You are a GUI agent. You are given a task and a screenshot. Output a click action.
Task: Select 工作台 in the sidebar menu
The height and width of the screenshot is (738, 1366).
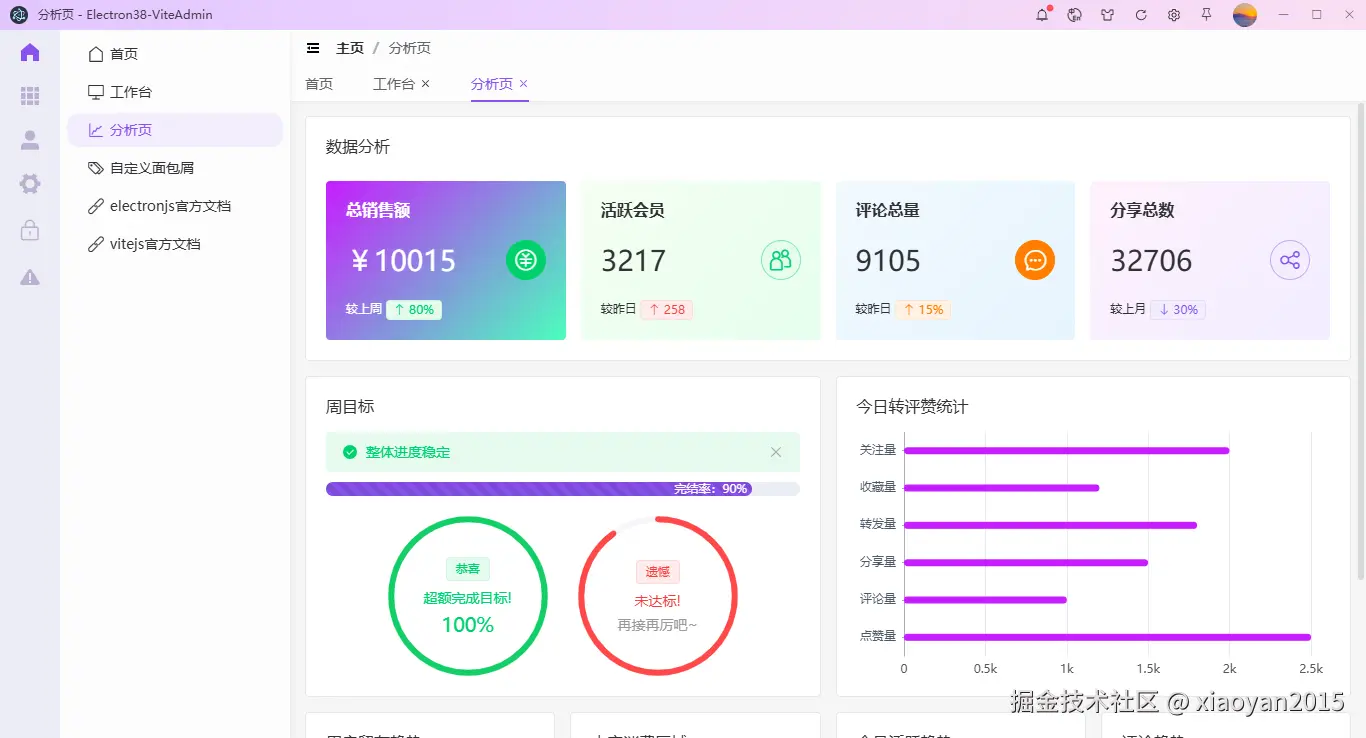pyautogui.click(x=131, y=91)
